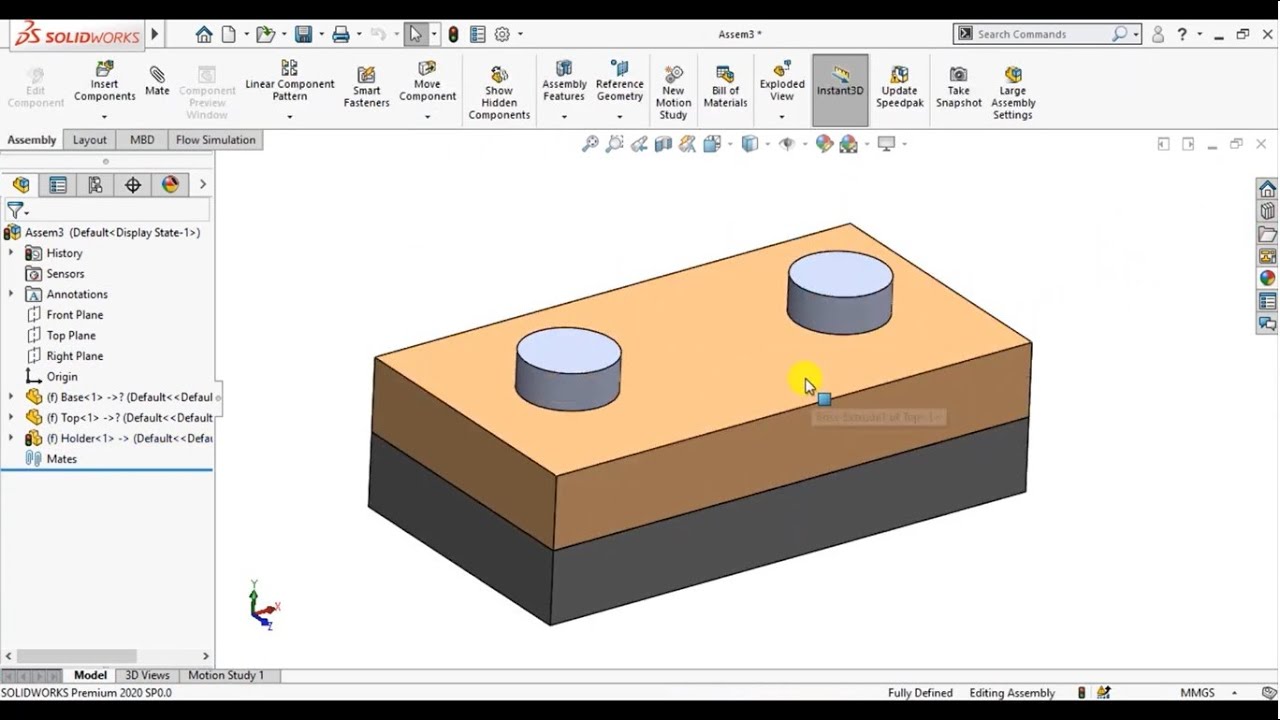Screen dimensions: 1280x720
Task: Open the Appearances task pane tab
Action: pos(1267,279)
